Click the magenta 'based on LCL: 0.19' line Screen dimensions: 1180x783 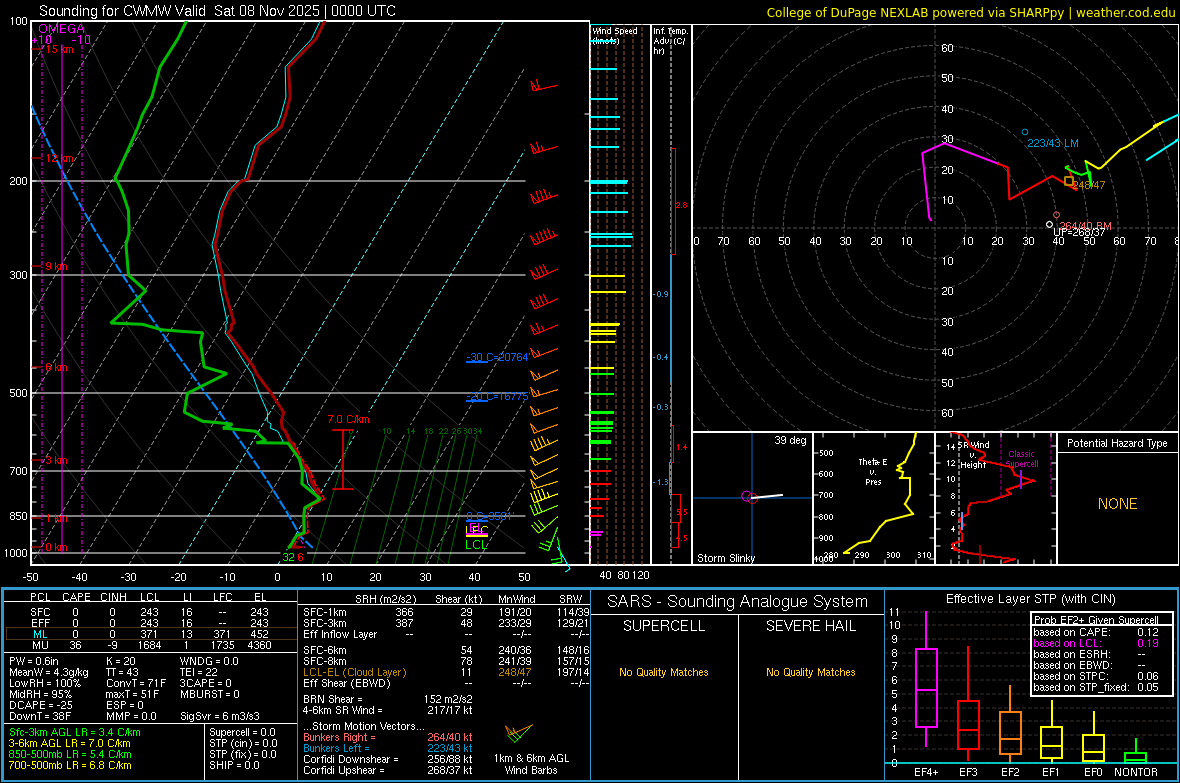pyautogui.click(x=1096, y=643)
